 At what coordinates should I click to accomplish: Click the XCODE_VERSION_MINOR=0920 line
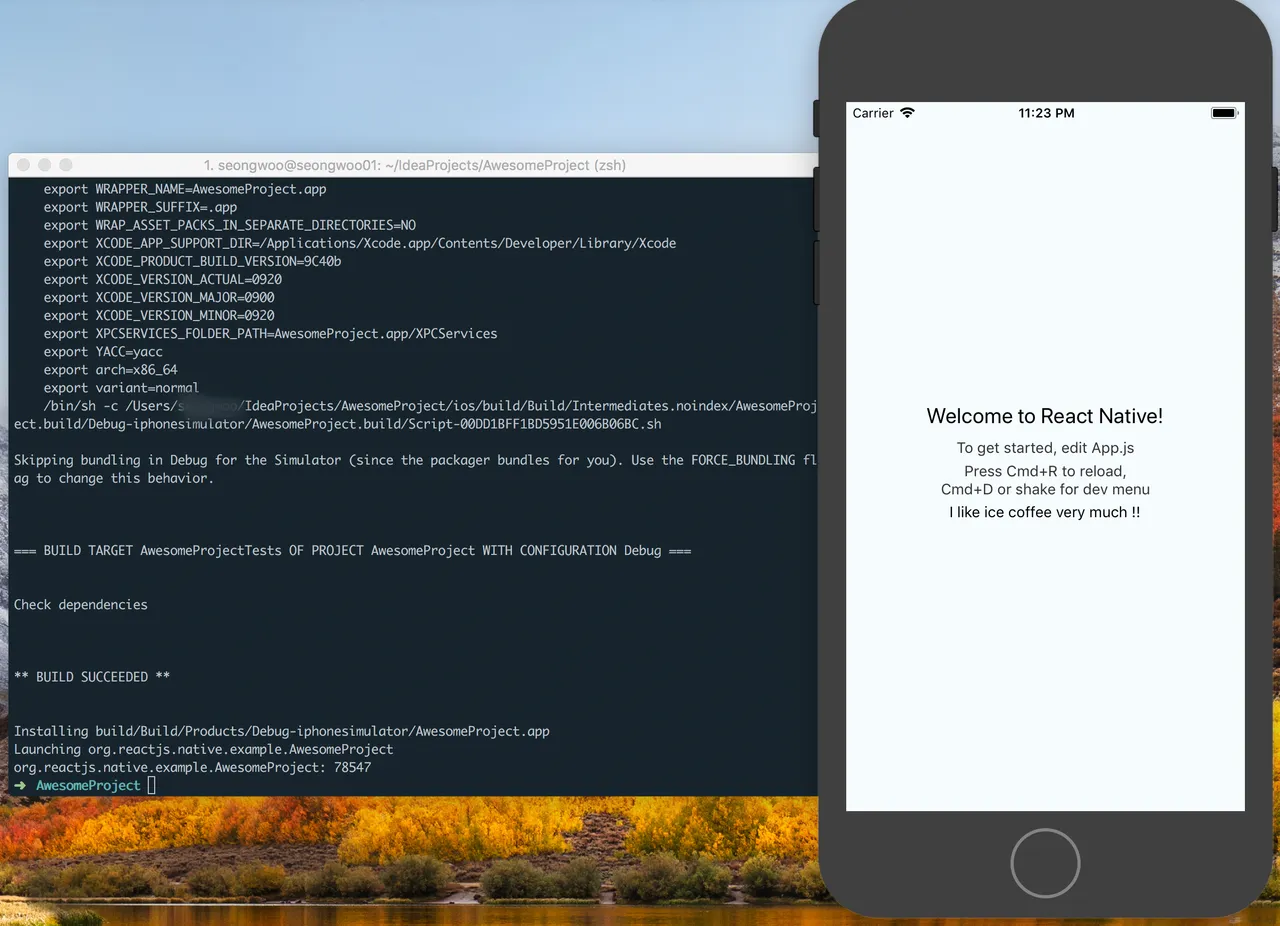[x=159, y=315]
